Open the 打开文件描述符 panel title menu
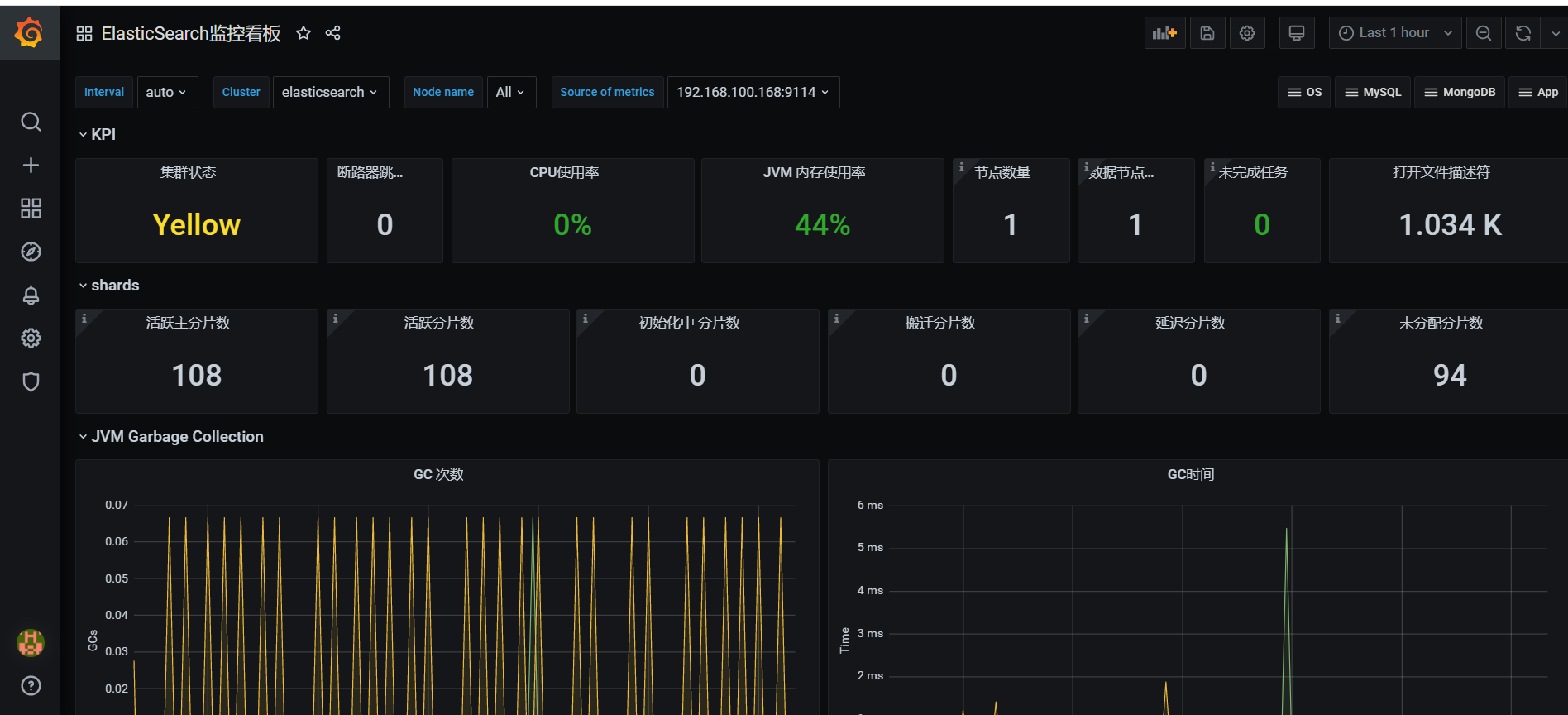1568x715 pixels. coord(1441,172)
